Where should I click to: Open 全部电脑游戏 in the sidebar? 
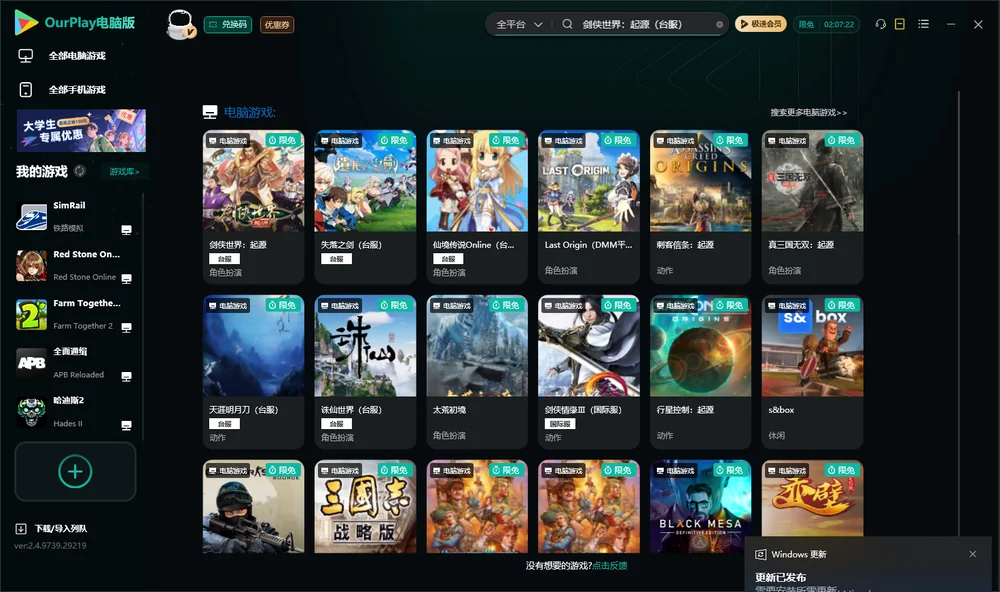pyautogui.click(x=62, y=56)
